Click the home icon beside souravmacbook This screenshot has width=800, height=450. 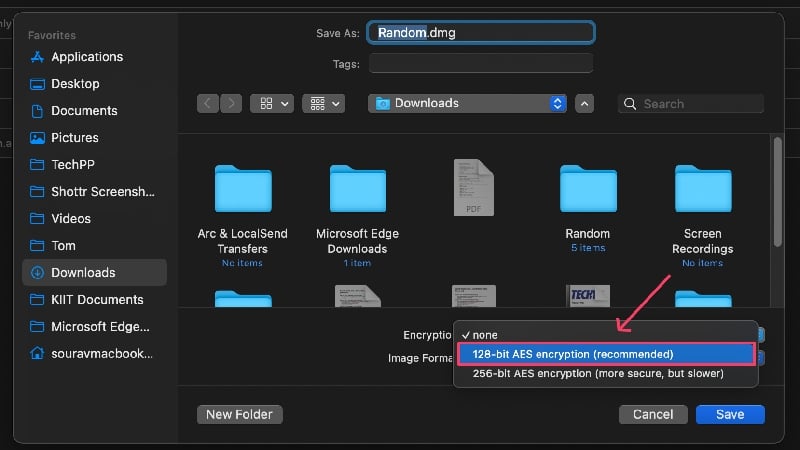coord(37,354)
